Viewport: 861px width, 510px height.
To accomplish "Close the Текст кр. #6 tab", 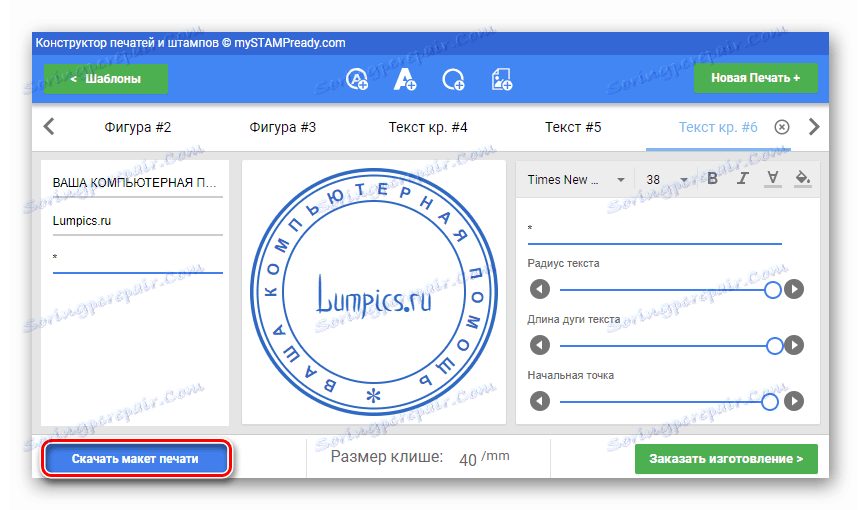I will point(782,127).
